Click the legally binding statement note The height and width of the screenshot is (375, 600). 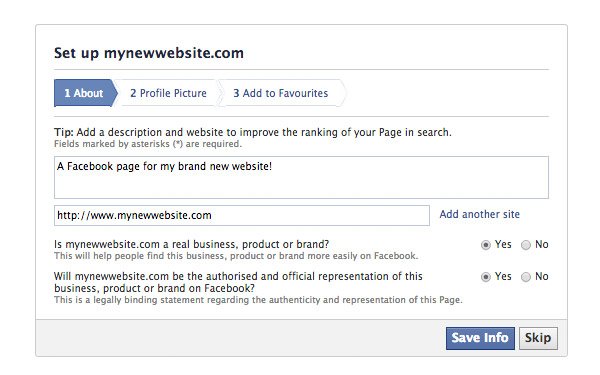point(258,300)
